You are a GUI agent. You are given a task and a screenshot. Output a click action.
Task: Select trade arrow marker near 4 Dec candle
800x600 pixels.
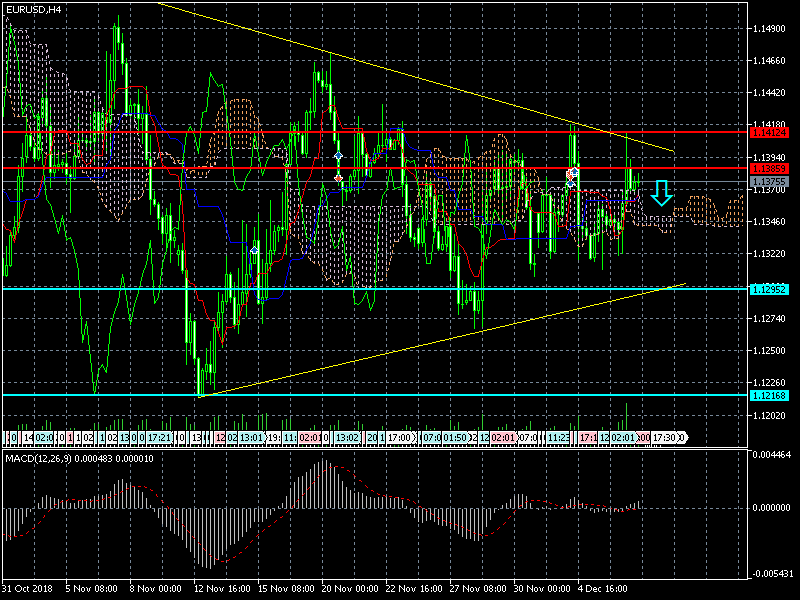click(x=573, y=173)
